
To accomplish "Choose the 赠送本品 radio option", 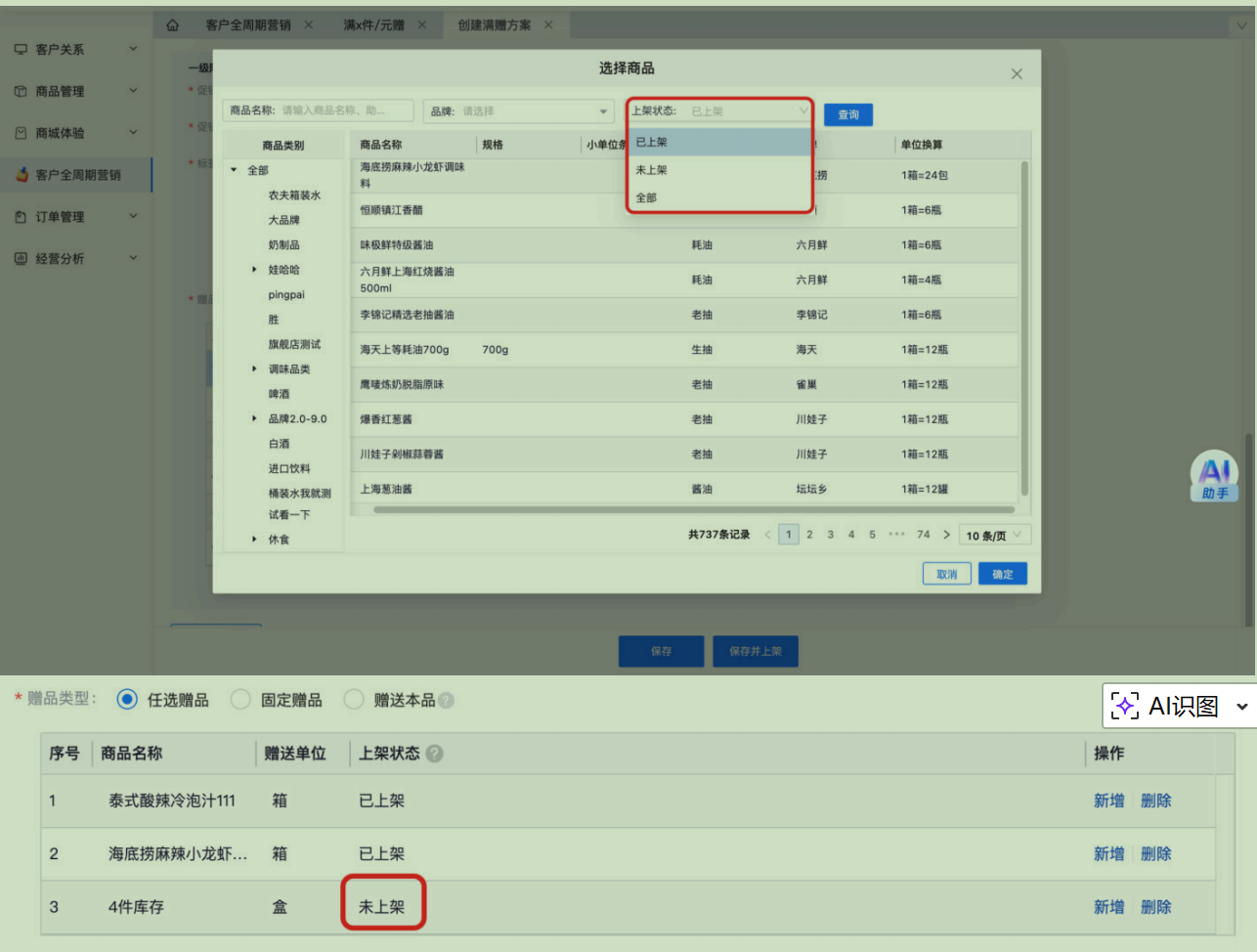I will coord(354,700).
